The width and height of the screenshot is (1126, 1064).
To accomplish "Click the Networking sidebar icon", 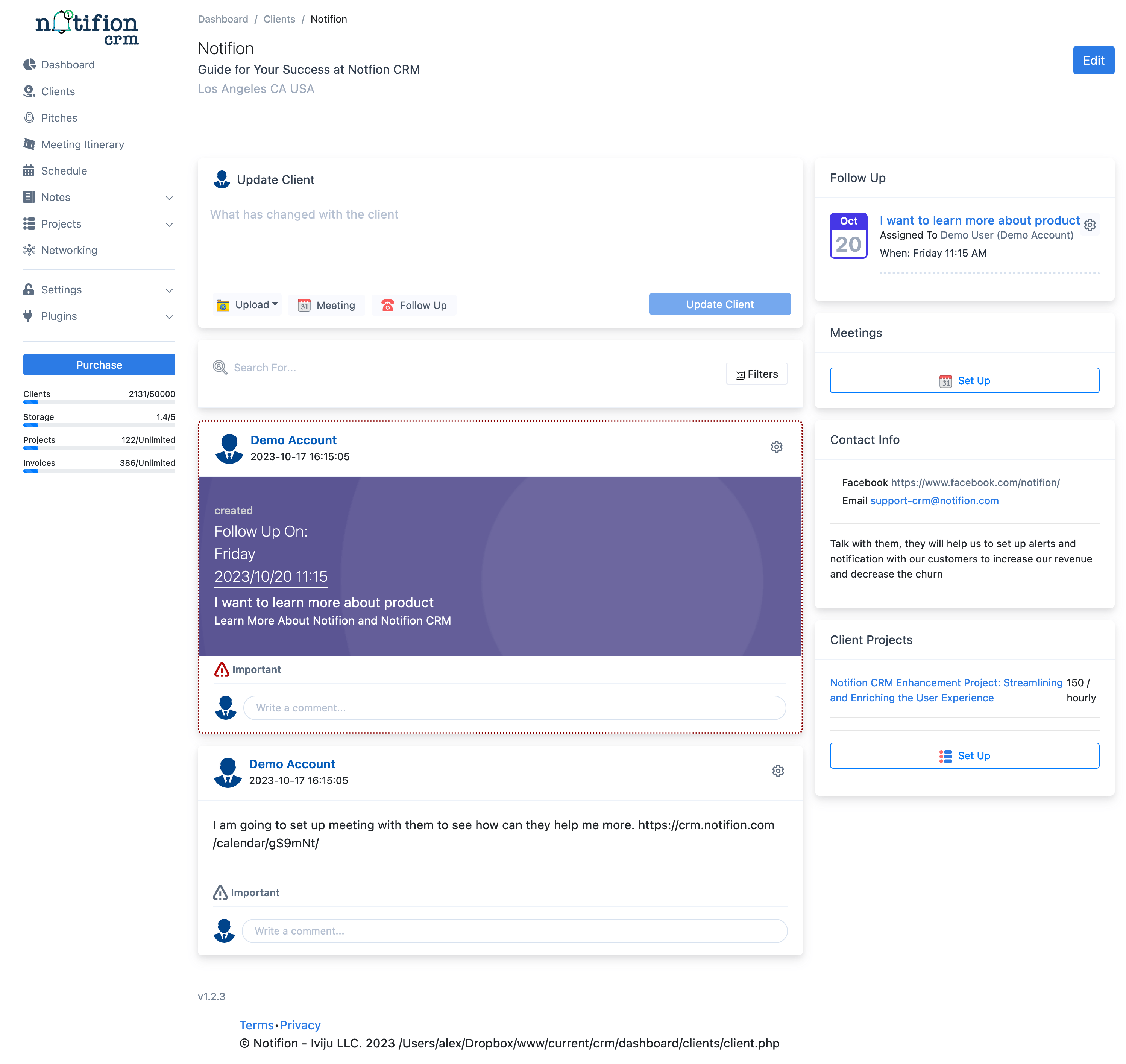I will coord(29,250).
